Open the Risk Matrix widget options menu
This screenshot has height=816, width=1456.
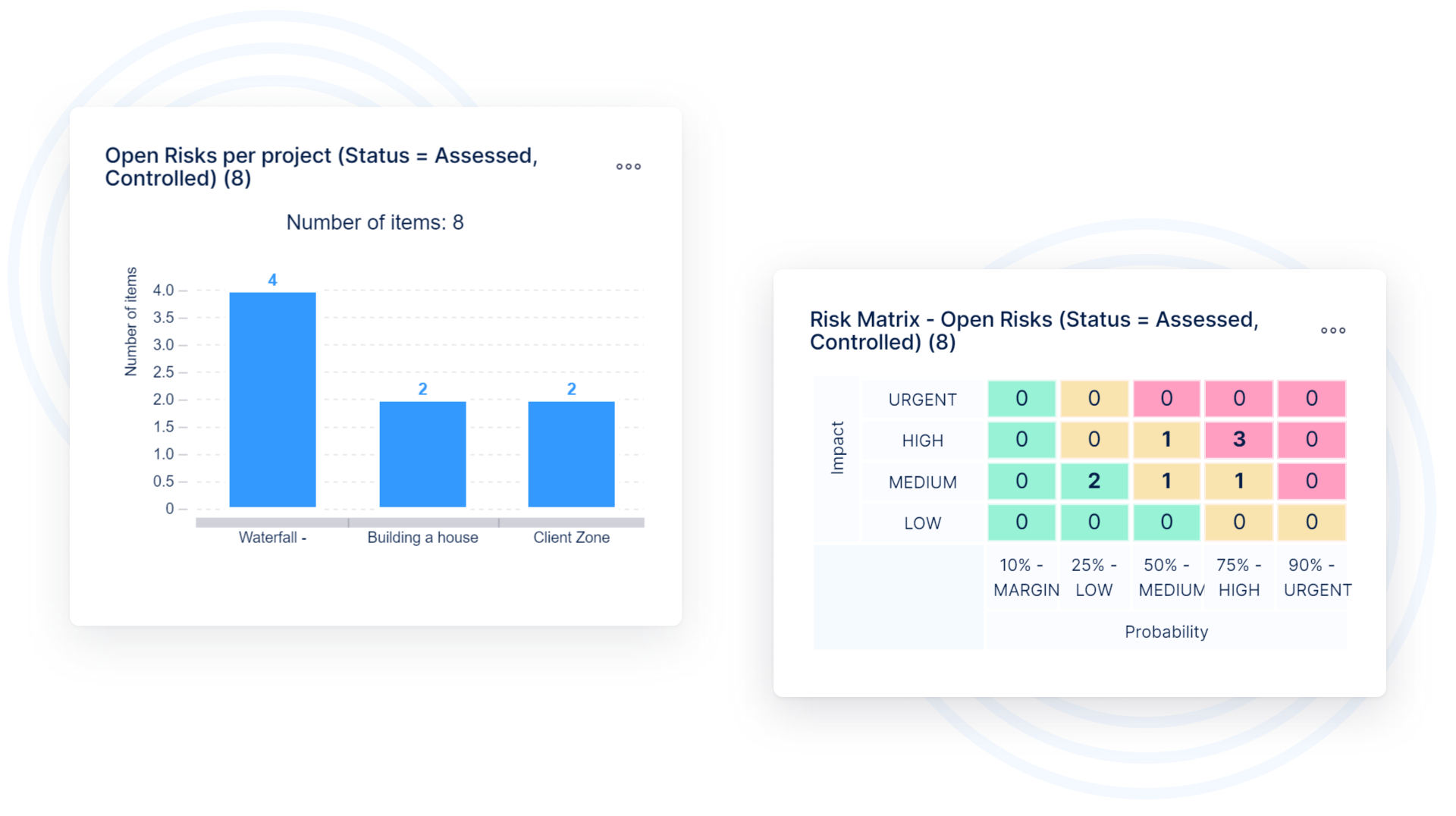click(x=1332, y=331)
